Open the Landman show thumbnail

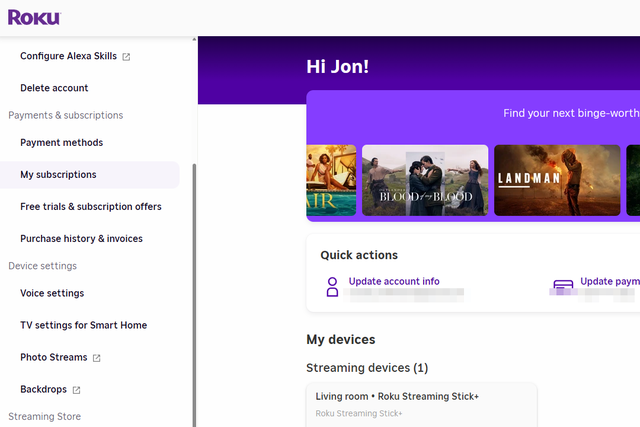tap(557, 180)
